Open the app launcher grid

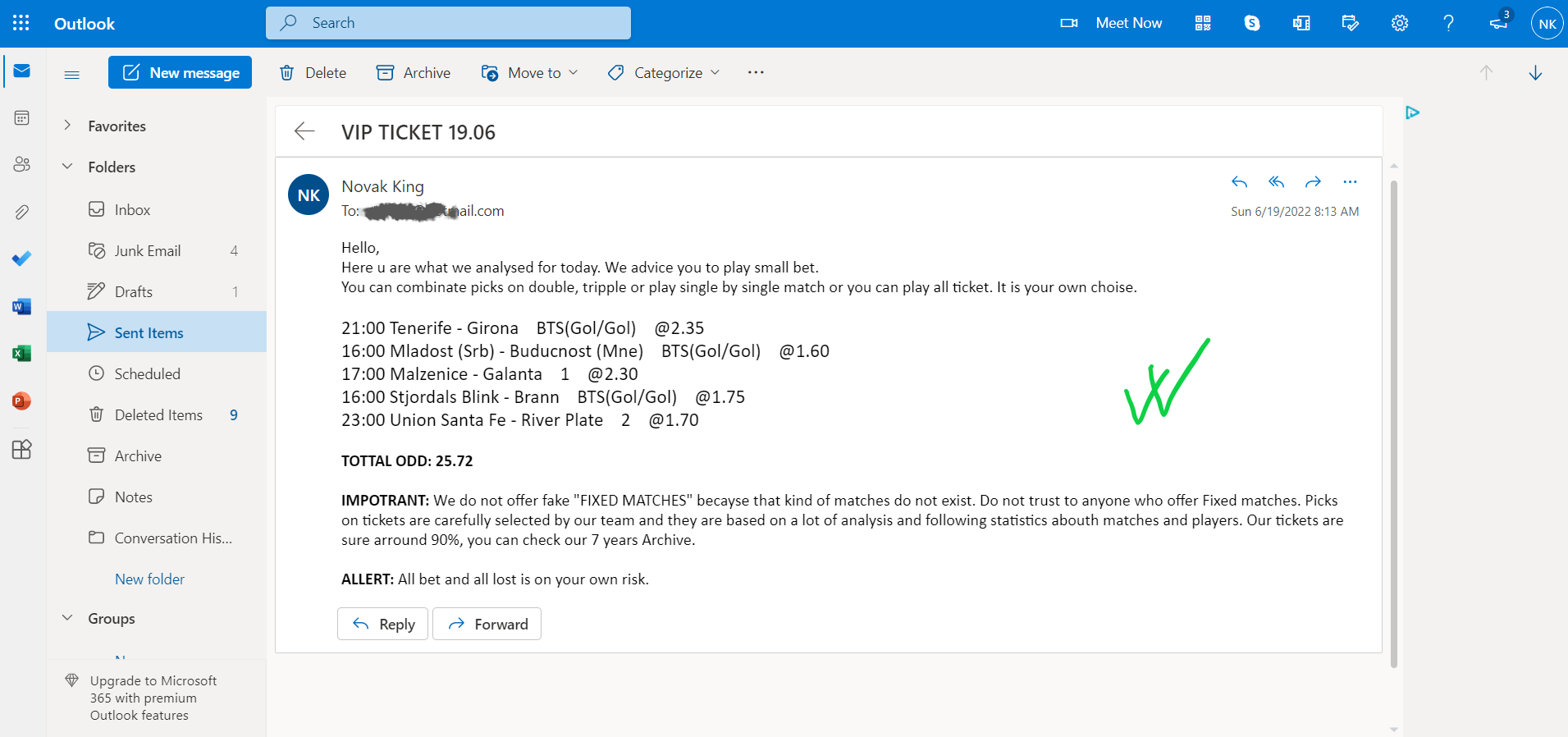coord(21,23)
